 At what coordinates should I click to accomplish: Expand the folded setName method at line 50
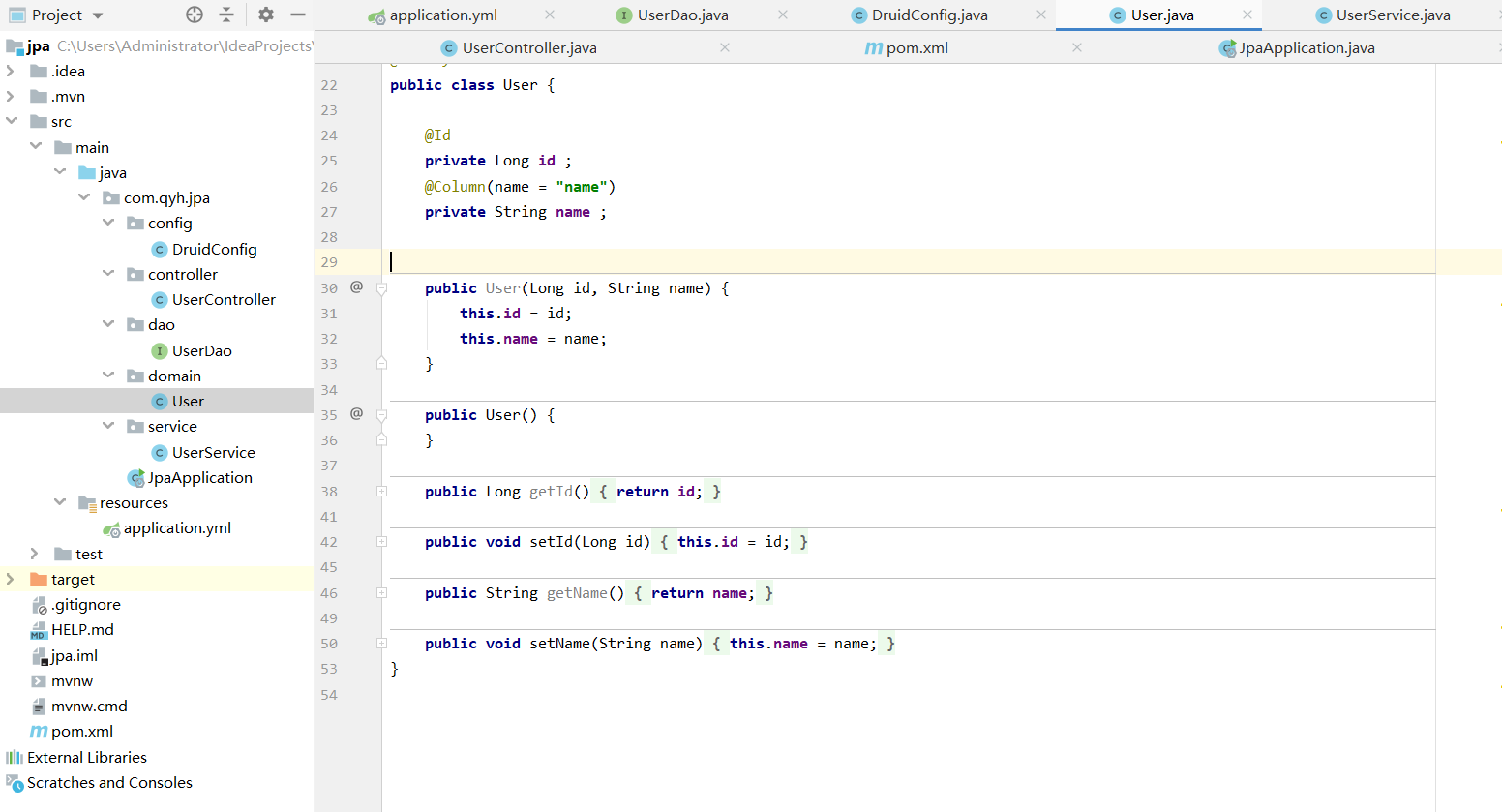(x=381, y=644)
